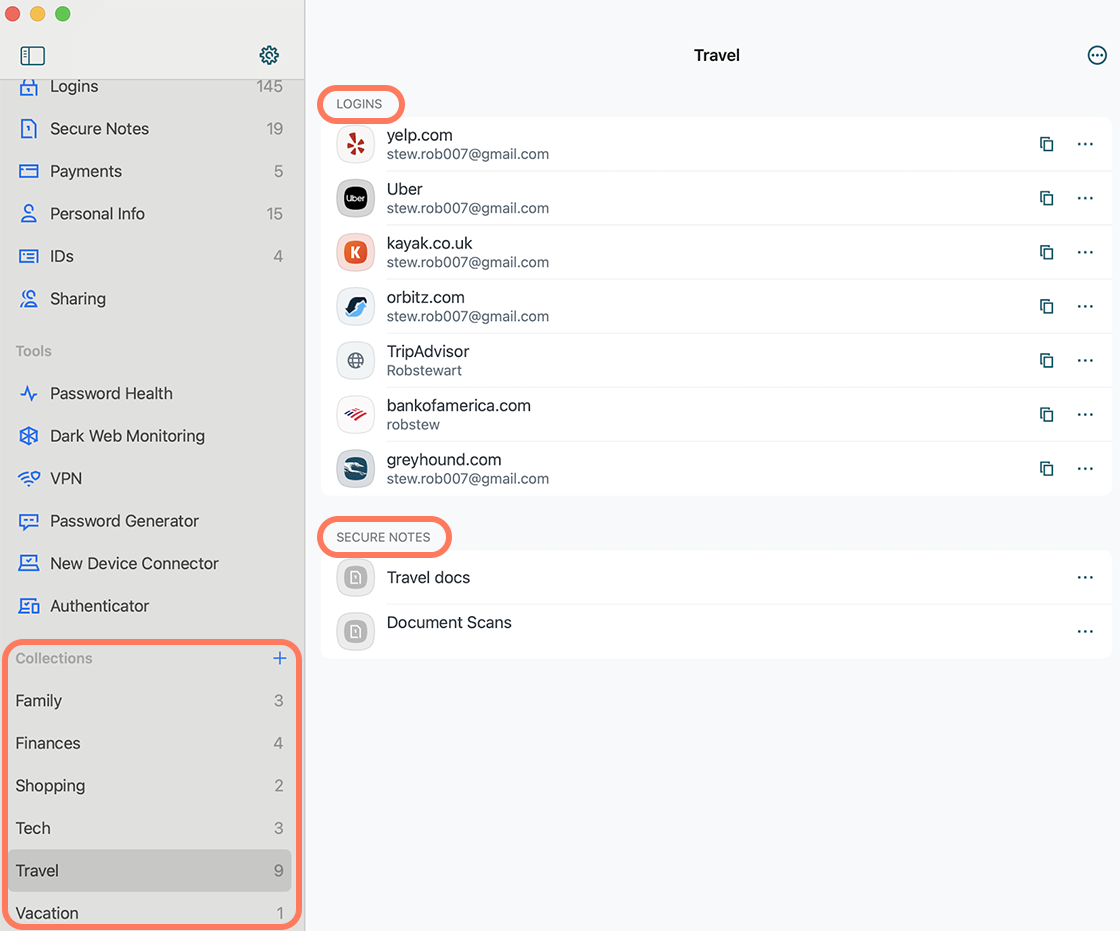Select the Tech collection

[150, 828]
